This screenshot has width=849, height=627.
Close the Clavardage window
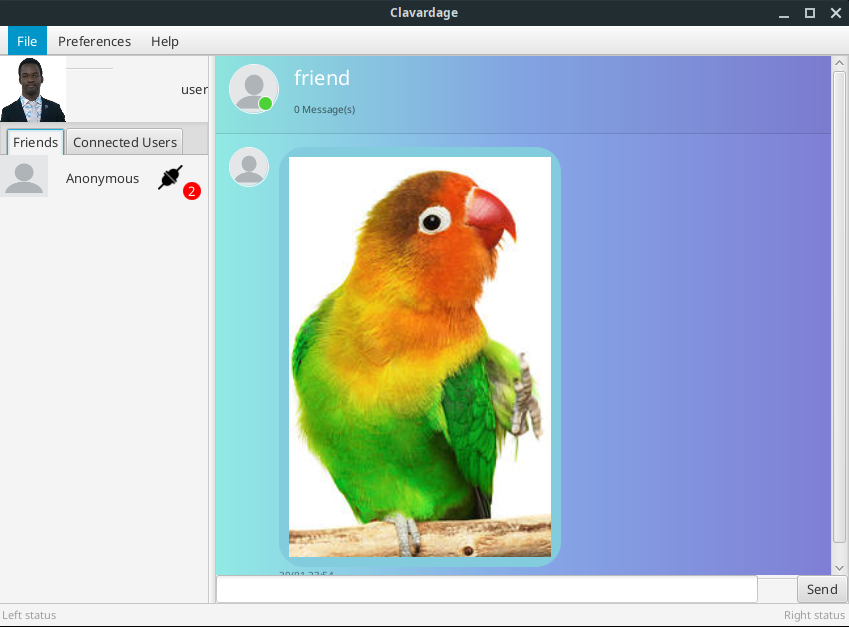click(x=835, y=13)
